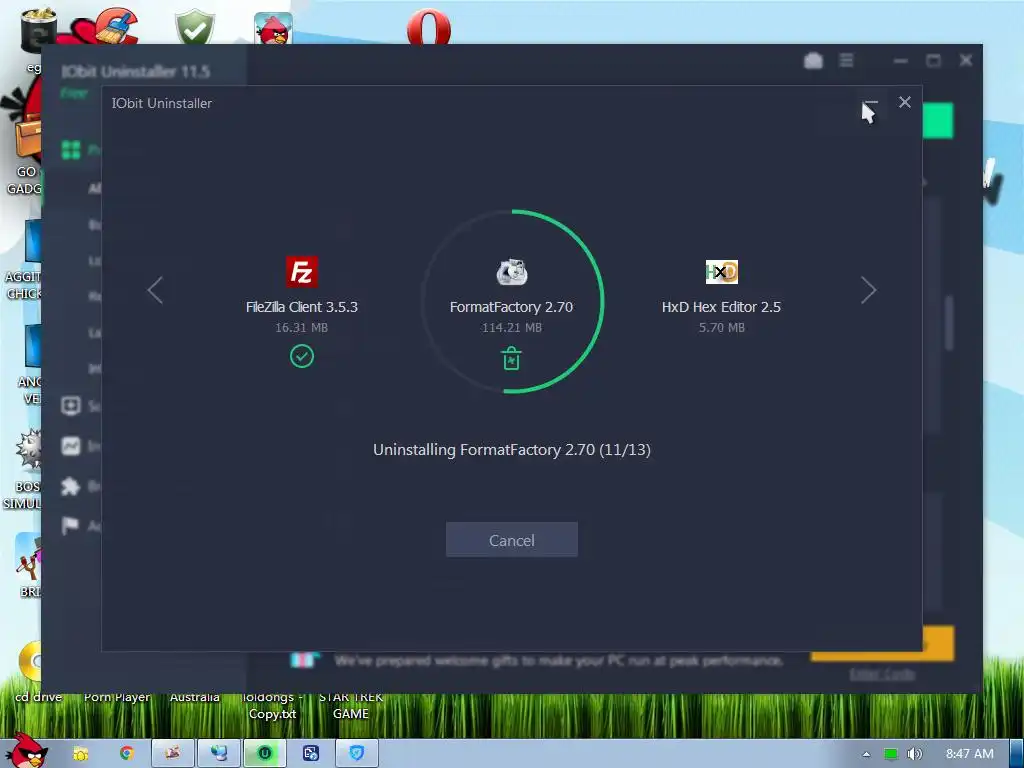Click the Programs grid icon in sidebar
Viewport: 1024px width, 768px height.
[71, 150]
